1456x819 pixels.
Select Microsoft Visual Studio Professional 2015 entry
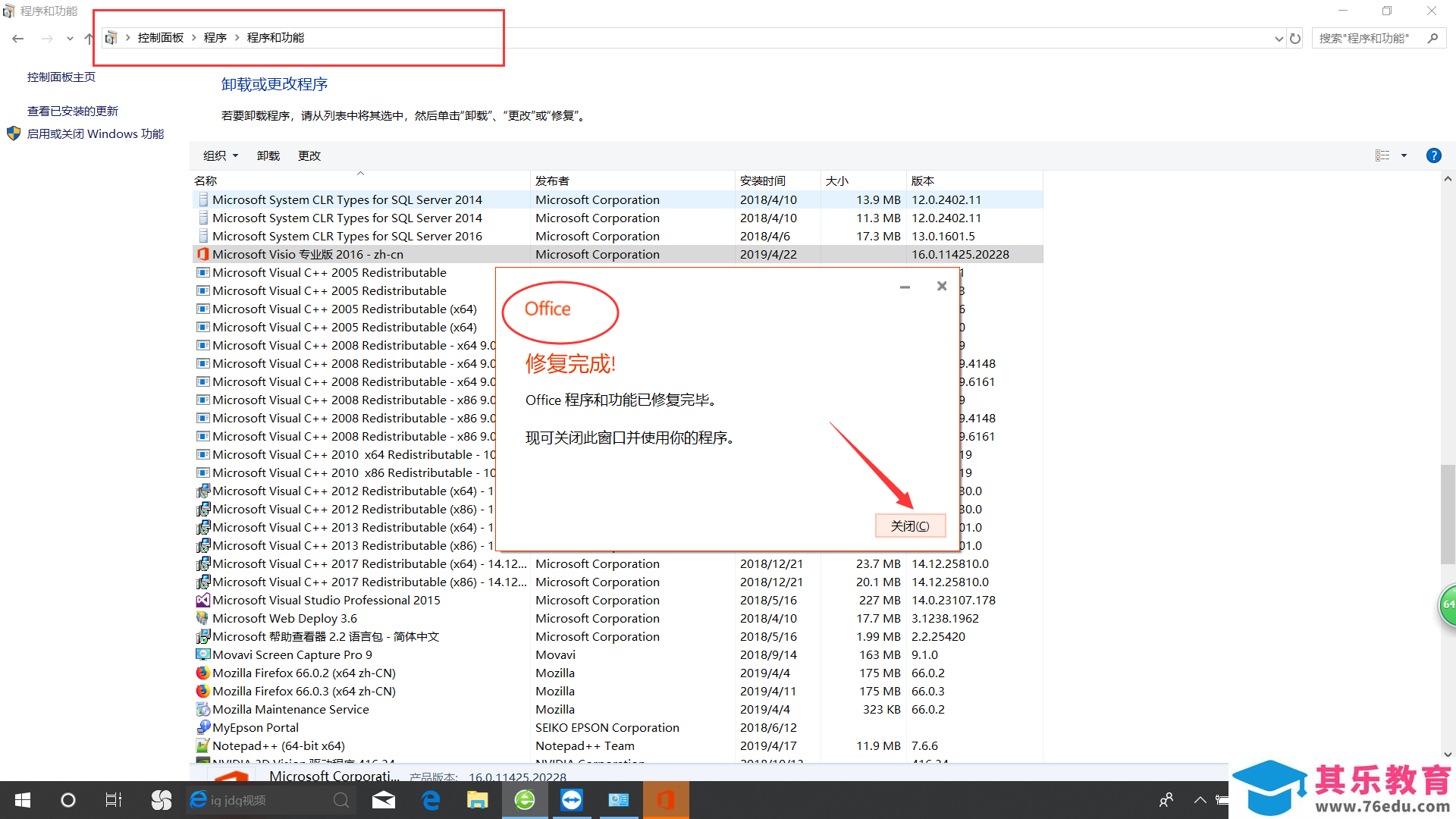pos(617,600)
